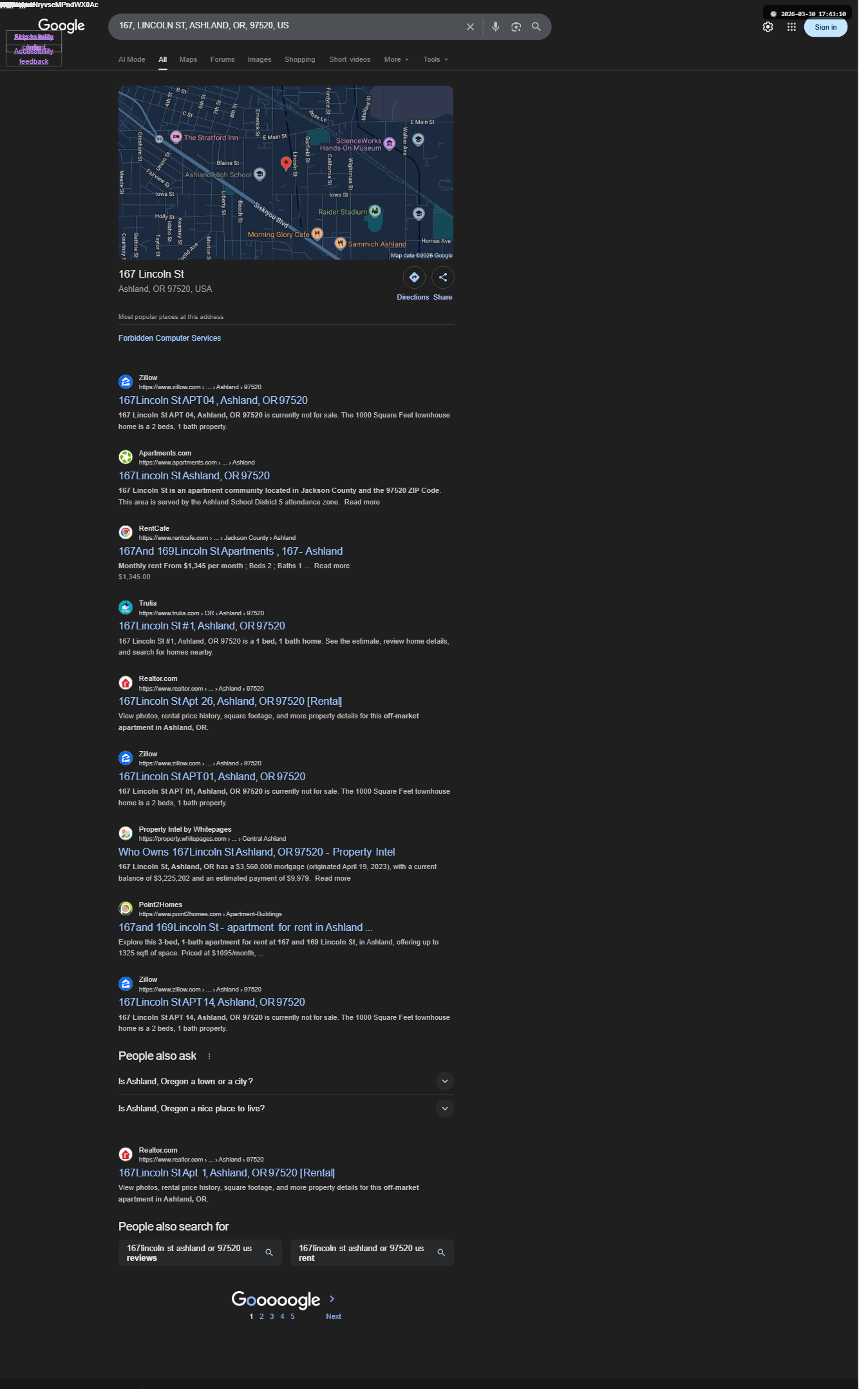
Task: Open Quick Settings gear icon
Action: click(x=768, y=27)
